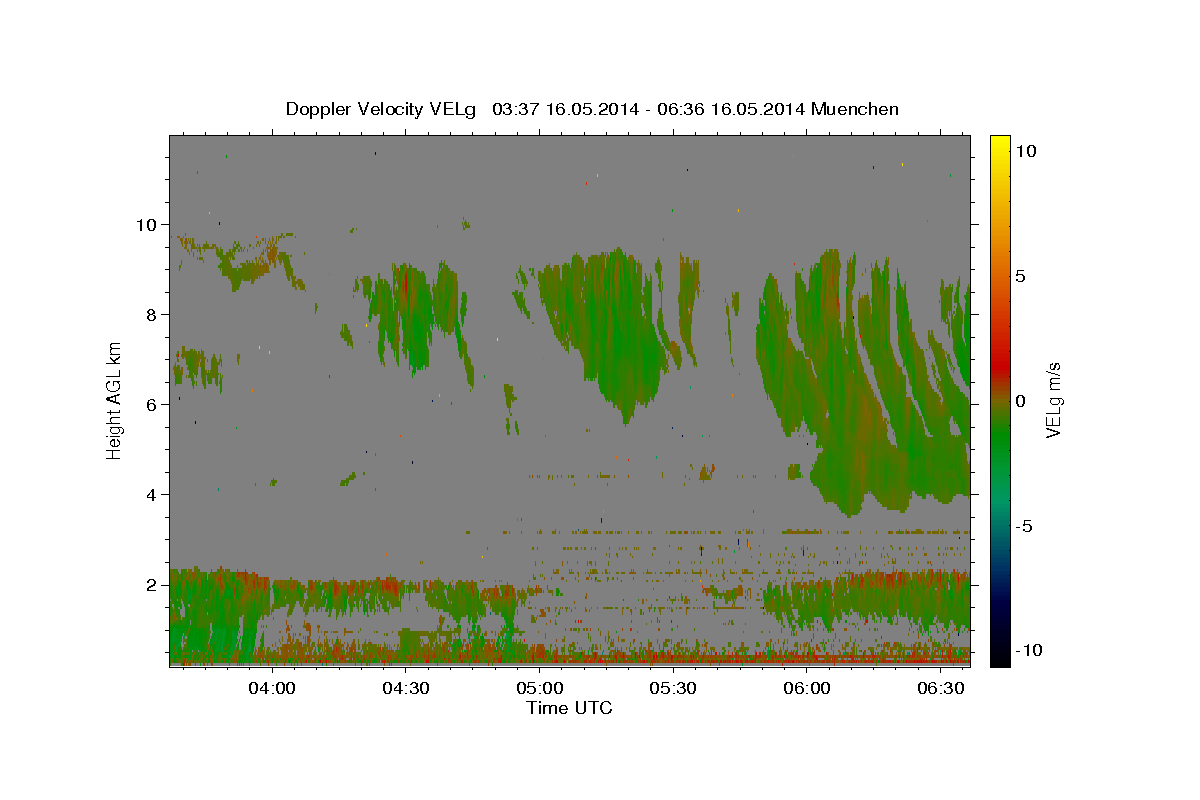This screenshot has width=1200, height=800.
Task: Click the 05:00 time tick label
Action: pyautogui.click(x=539, y=688)
